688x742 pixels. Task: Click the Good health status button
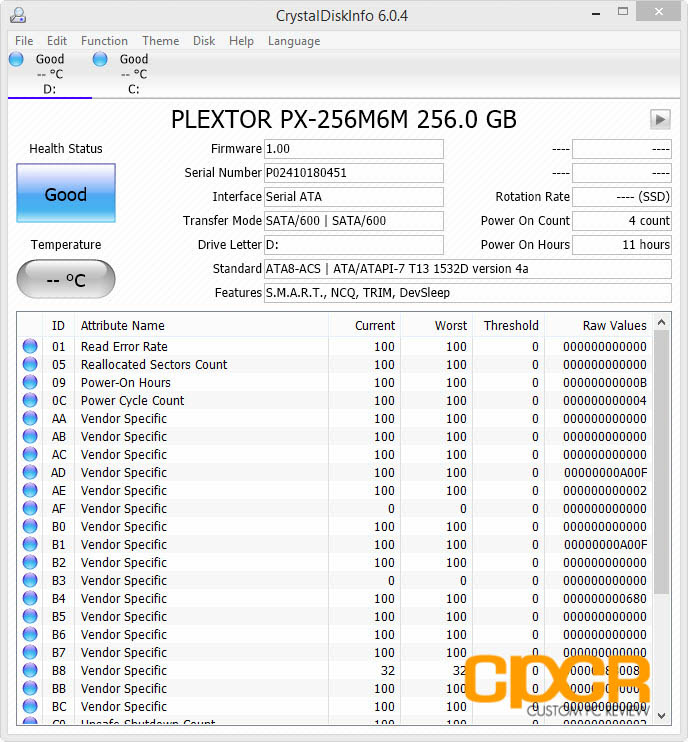tap(66, 193)
